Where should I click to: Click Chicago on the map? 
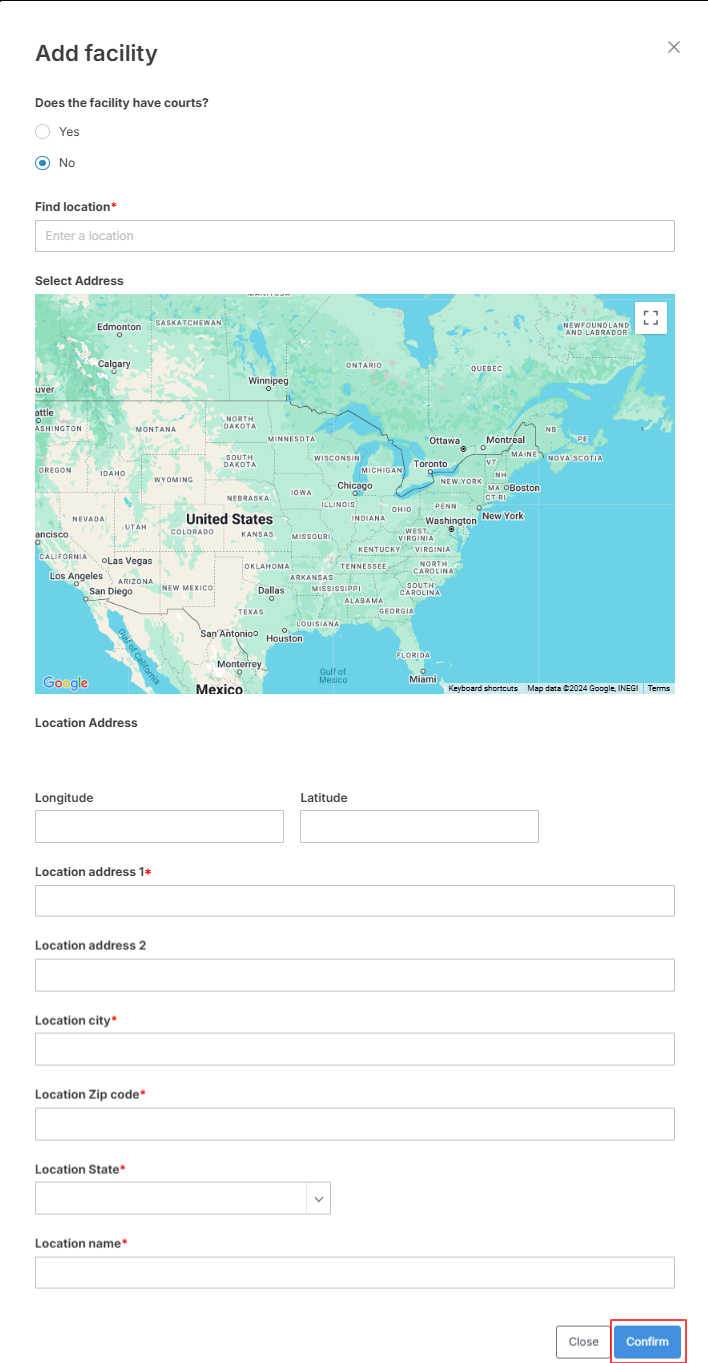(355, 487)
